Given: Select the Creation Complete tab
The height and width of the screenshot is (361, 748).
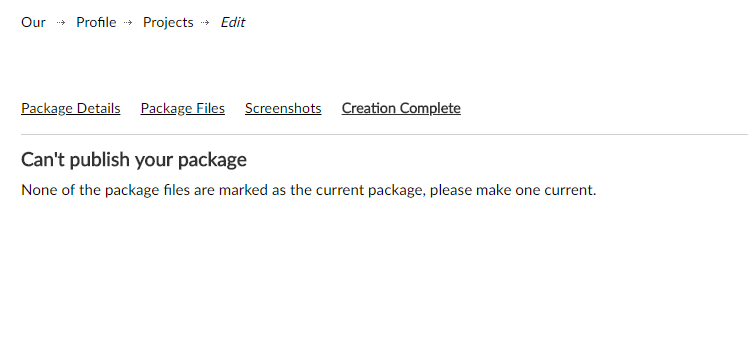Looking at the screenshot, I should coord(401,108).
